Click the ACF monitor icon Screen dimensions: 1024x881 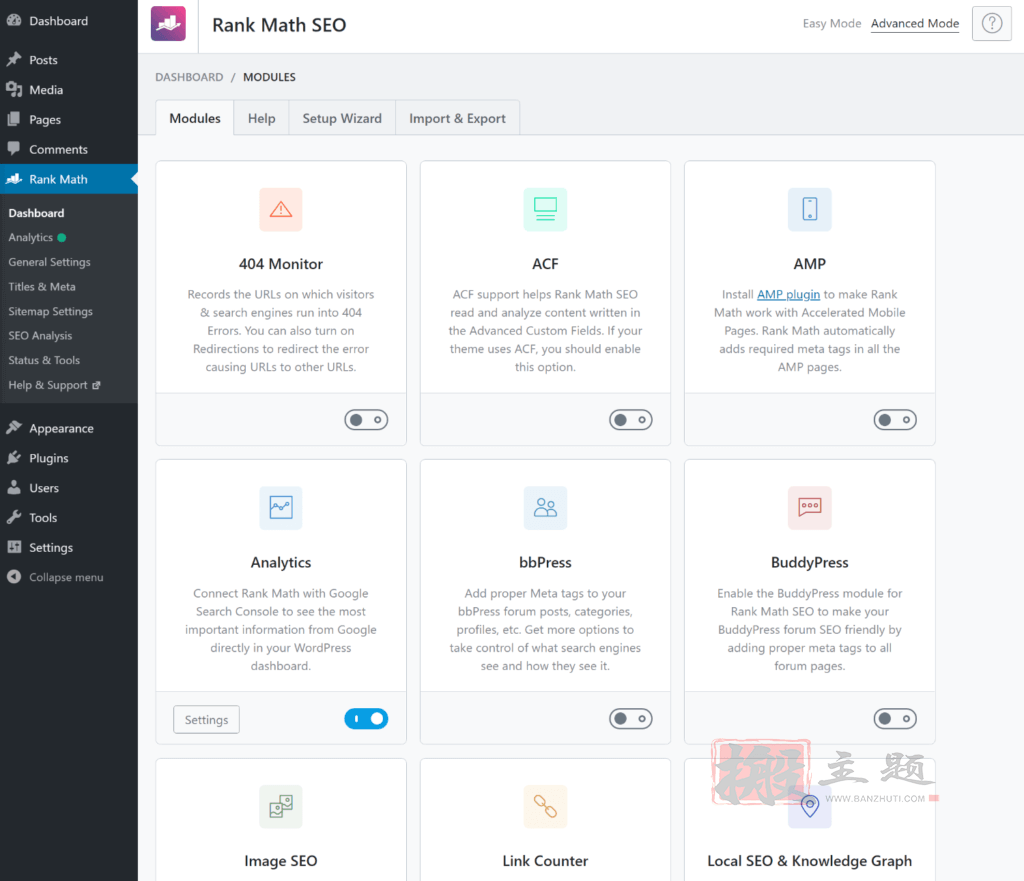pos(545,210)
